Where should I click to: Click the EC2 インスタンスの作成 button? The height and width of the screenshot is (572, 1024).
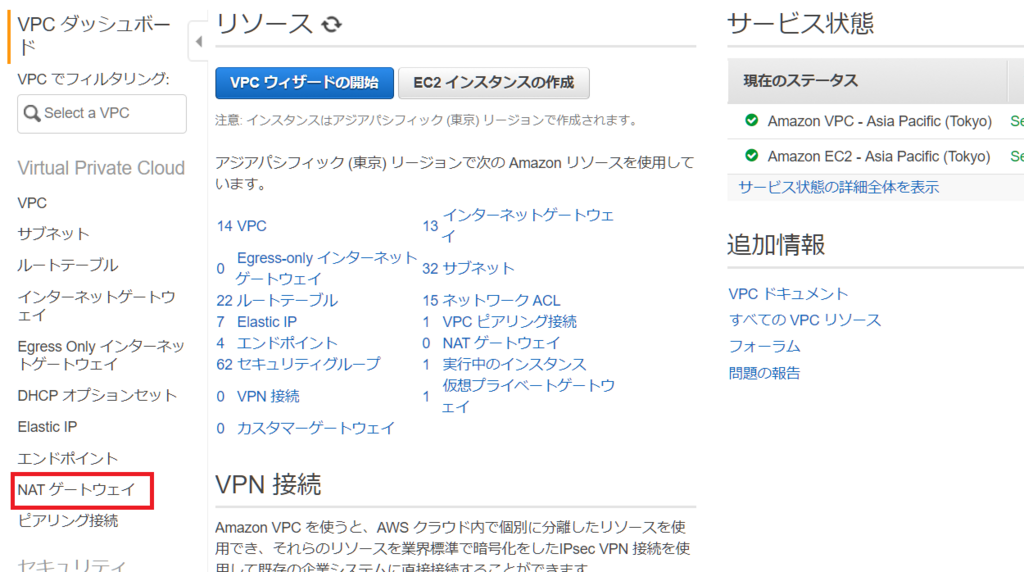[494, 83]
